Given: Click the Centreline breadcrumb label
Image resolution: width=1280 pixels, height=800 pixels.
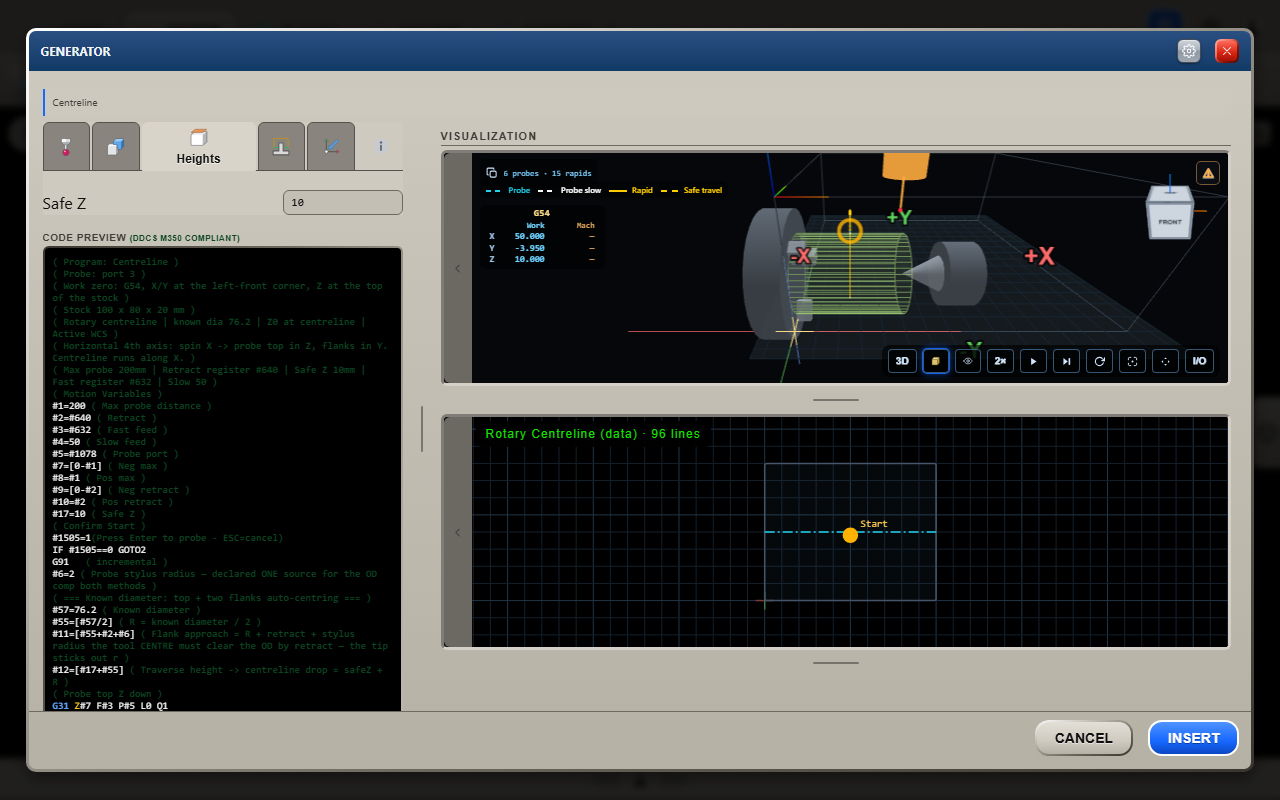Looking at the screenshot, I should [x=75, y=102].
